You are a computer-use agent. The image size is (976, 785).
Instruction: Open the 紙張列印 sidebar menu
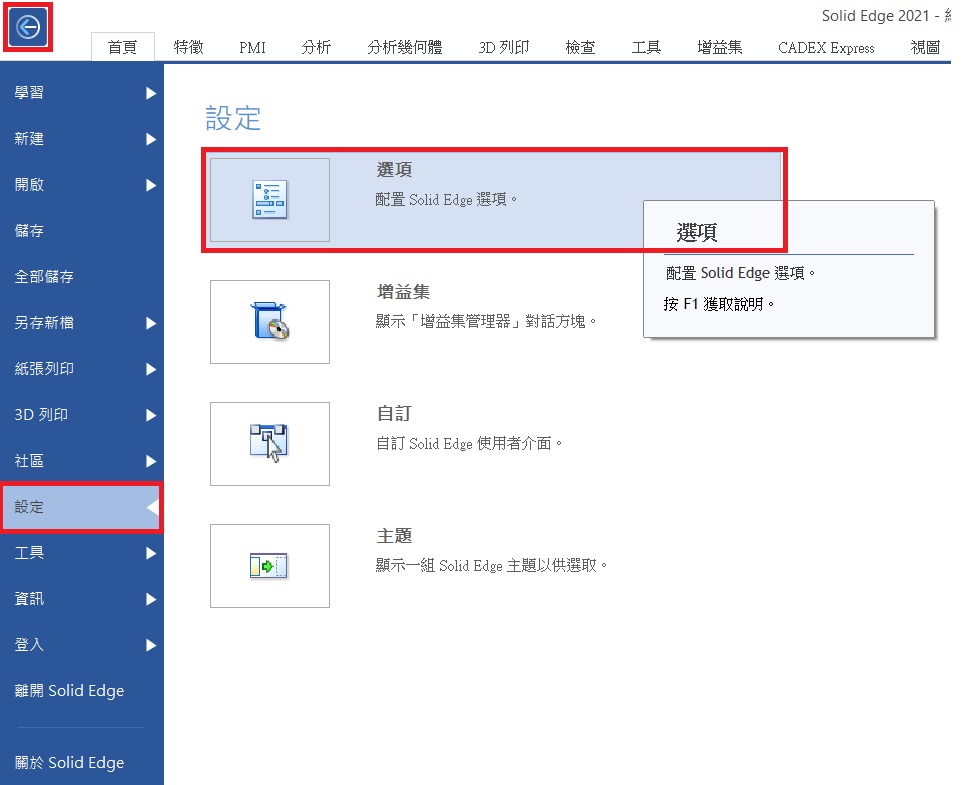pyautogui.click(x=82, y=369)
